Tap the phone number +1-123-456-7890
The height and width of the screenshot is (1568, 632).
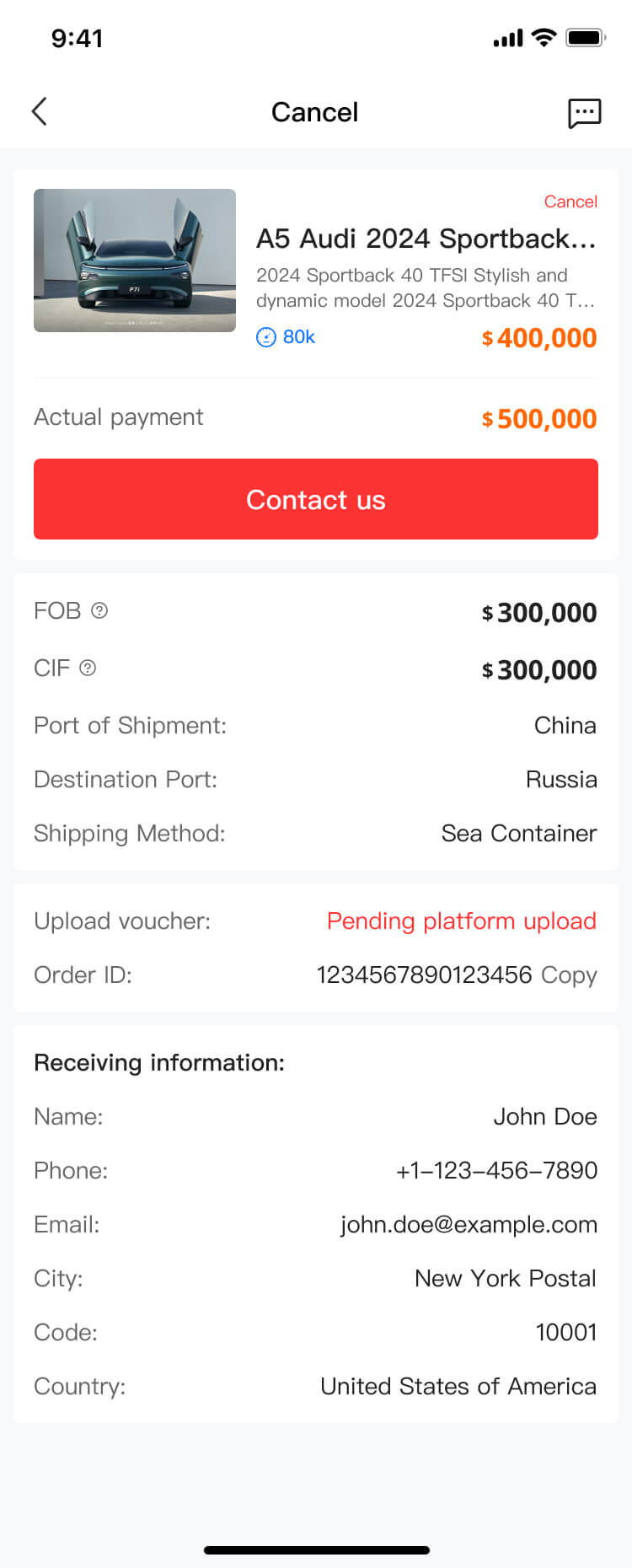tap(496, 1170)
